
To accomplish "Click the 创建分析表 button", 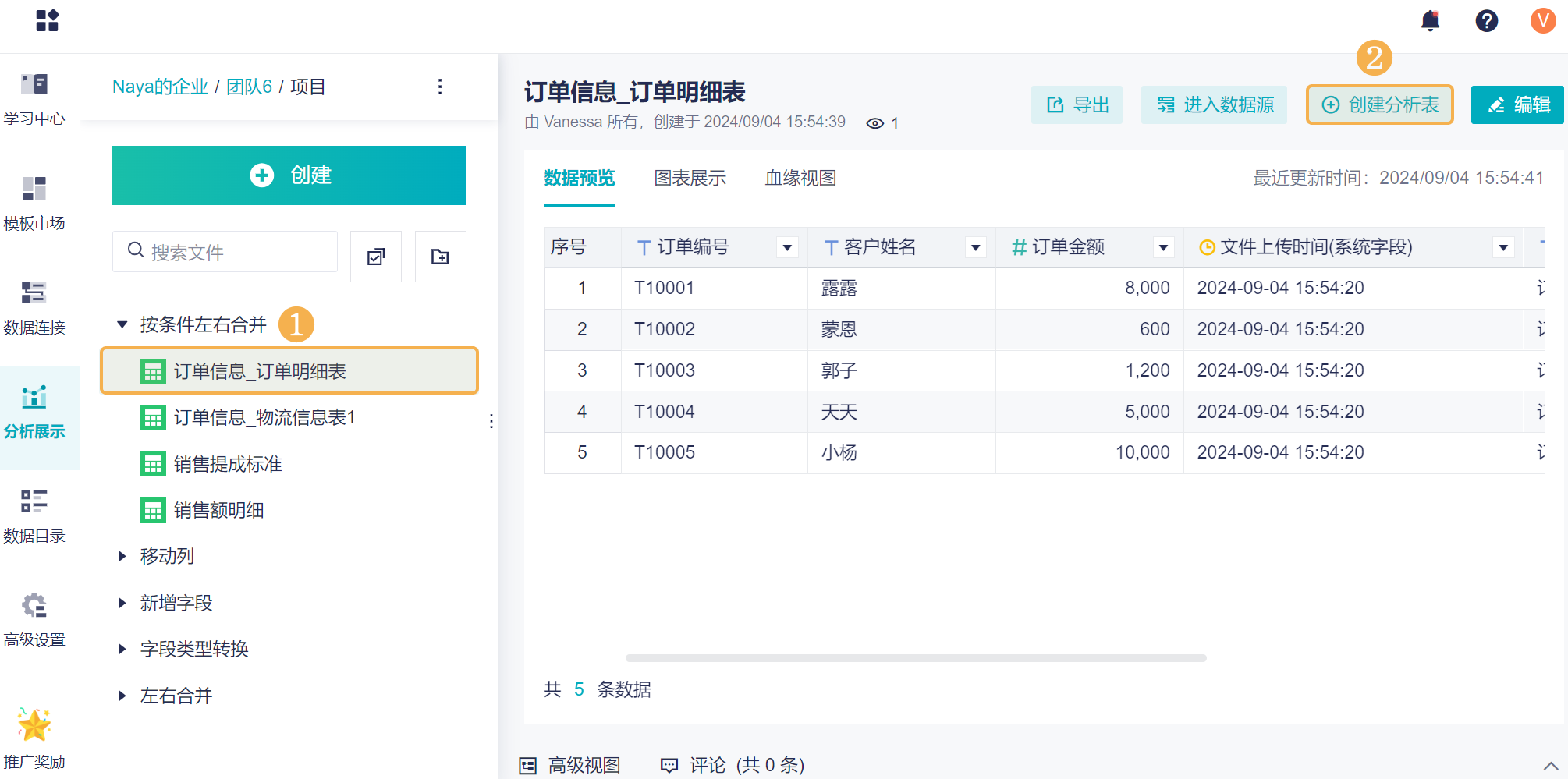I will pyautogui.click(x=1379, y=104).
